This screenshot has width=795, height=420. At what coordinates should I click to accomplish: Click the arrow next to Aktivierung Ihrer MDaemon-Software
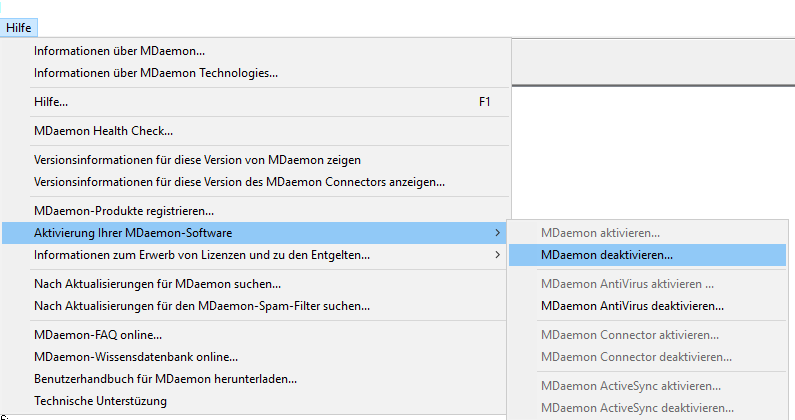(x=498, y=233)
